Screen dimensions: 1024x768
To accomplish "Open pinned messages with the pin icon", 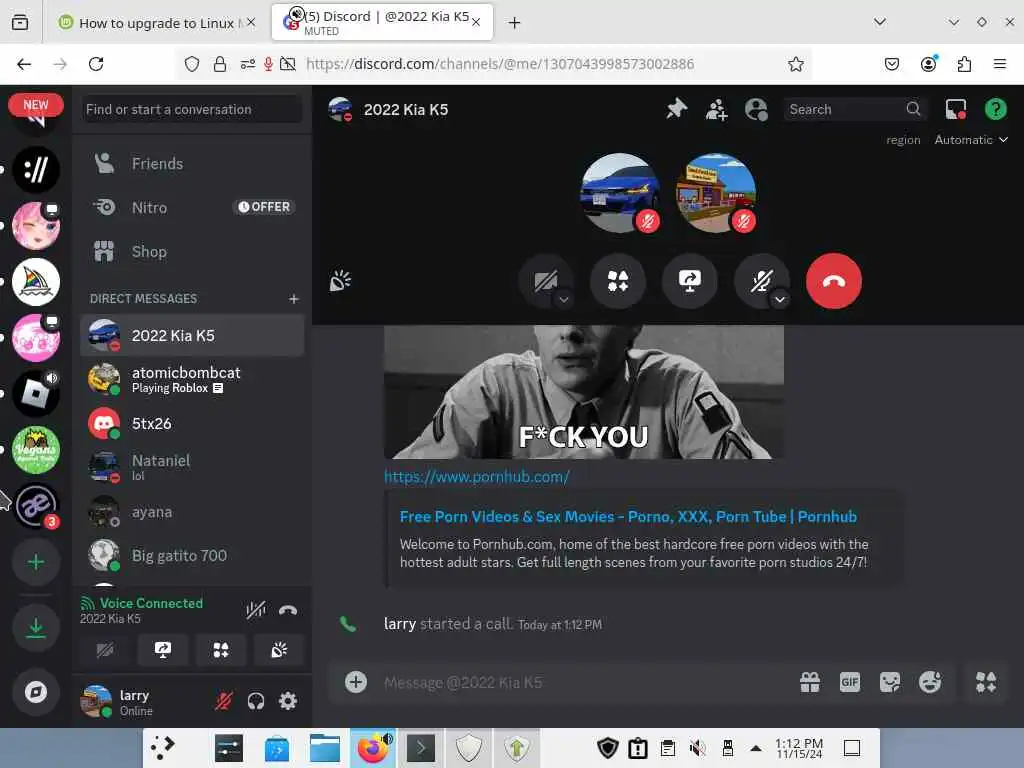I will pos(677,108).
